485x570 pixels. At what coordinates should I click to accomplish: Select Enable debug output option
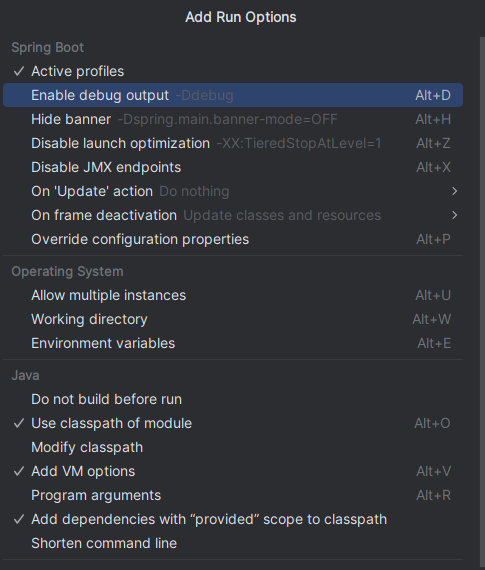coord(233,95)
